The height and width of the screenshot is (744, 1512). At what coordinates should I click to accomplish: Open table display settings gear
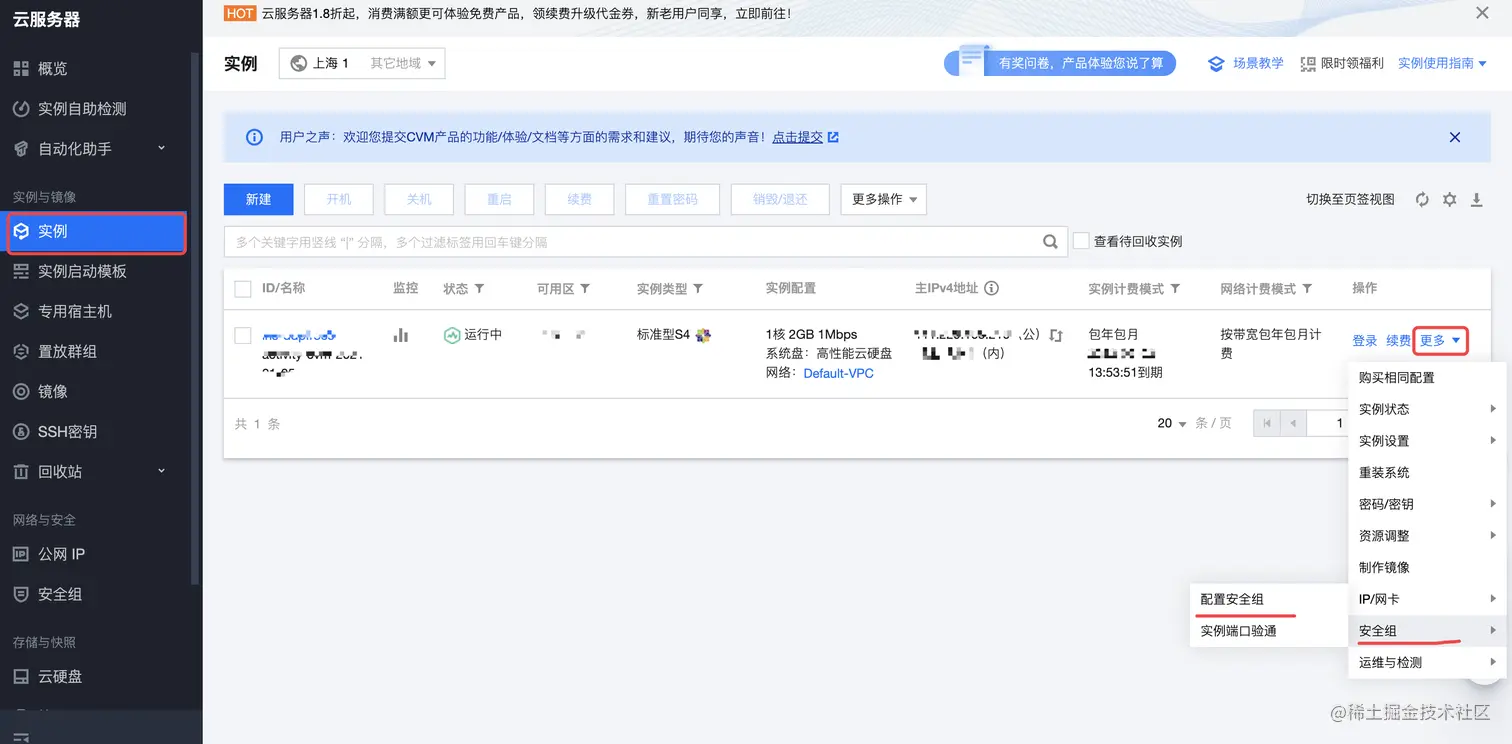pyautogui.click(x=1450, y=200)
